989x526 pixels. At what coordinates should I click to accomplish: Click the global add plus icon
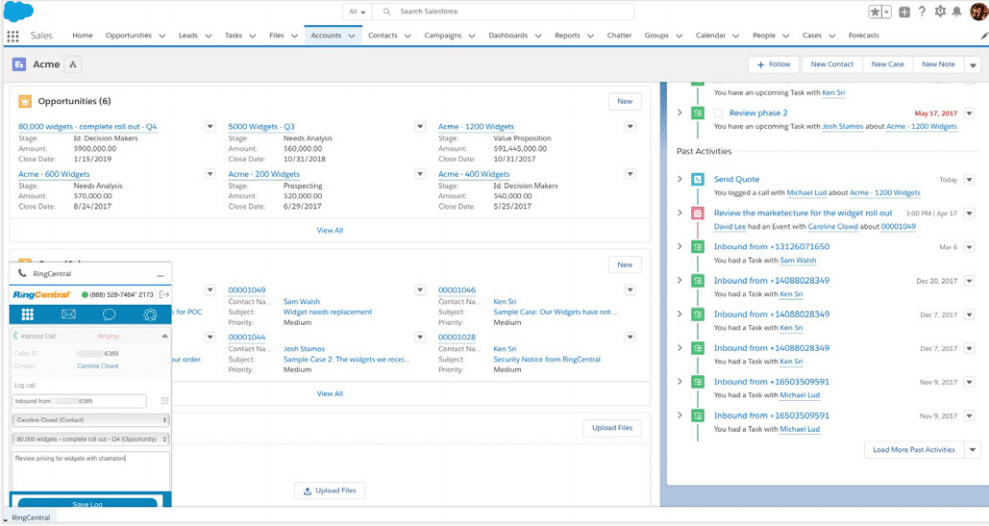click(x=904, y=12)
